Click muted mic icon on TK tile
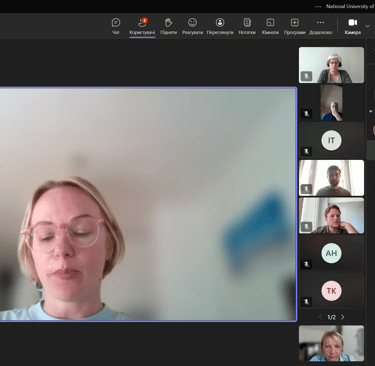This screenshot has width=375, height=366. point(306,302)
